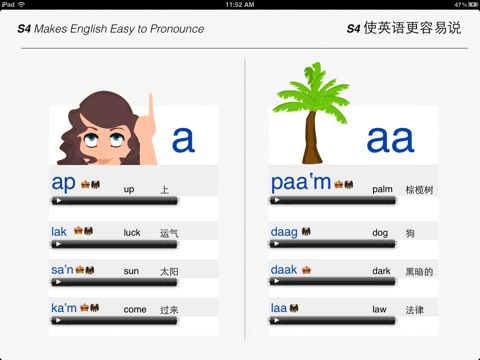The width and height of the screenshot is (480, 360).
Task: Play the audio for 'lak'
Action: tap(59, 244)
